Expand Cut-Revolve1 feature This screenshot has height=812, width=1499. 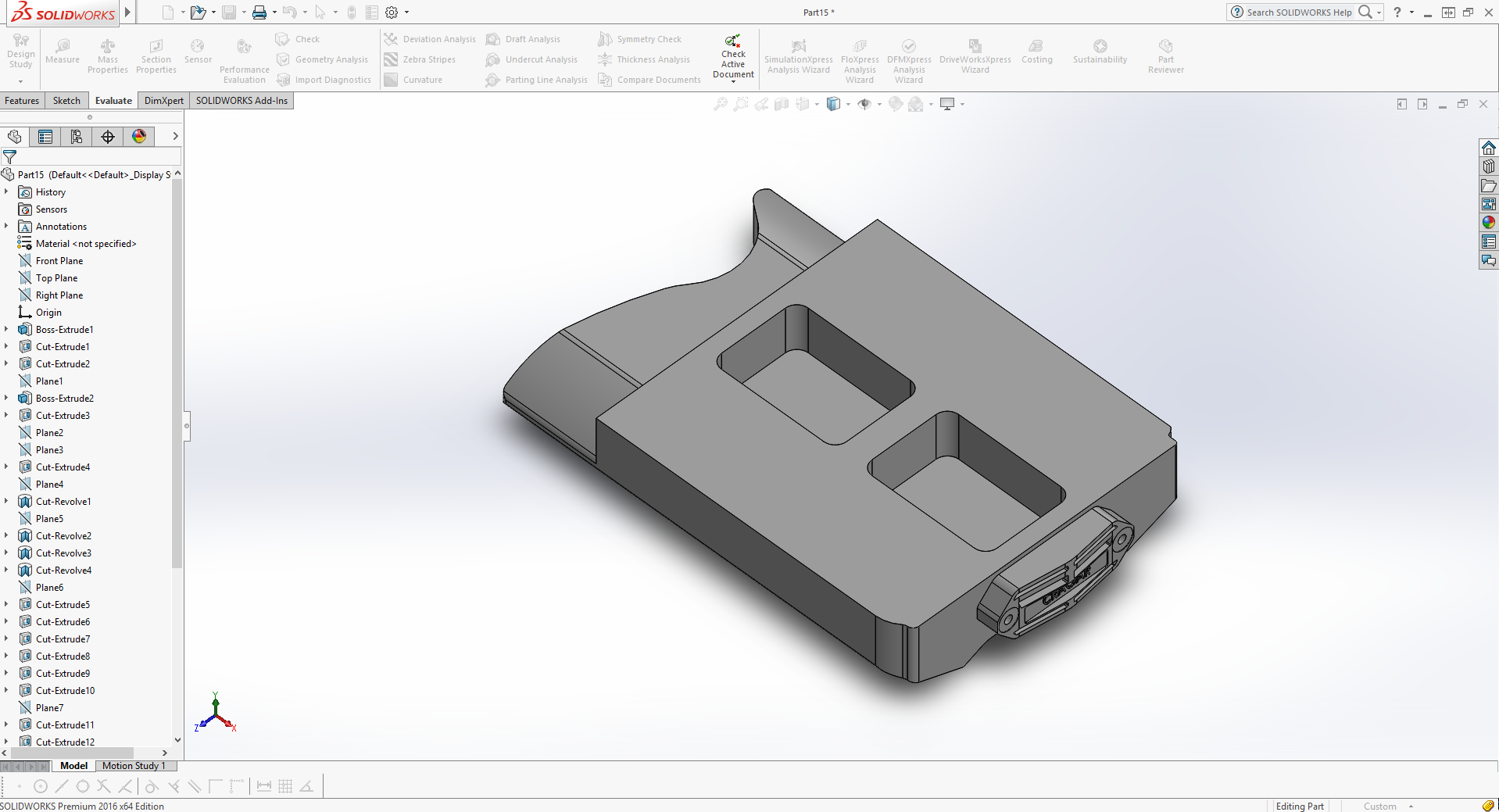pyautogui.click(x=6, y=502)
